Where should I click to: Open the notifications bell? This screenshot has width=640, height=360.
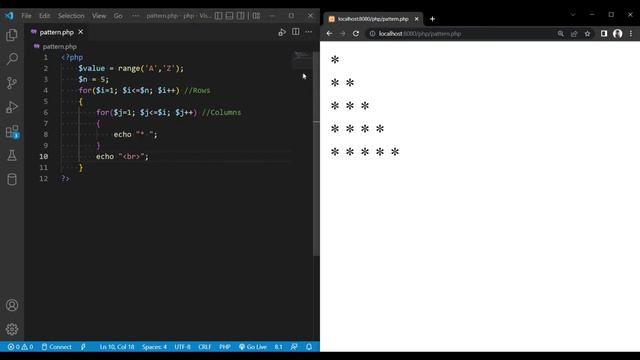pos(309,347)
